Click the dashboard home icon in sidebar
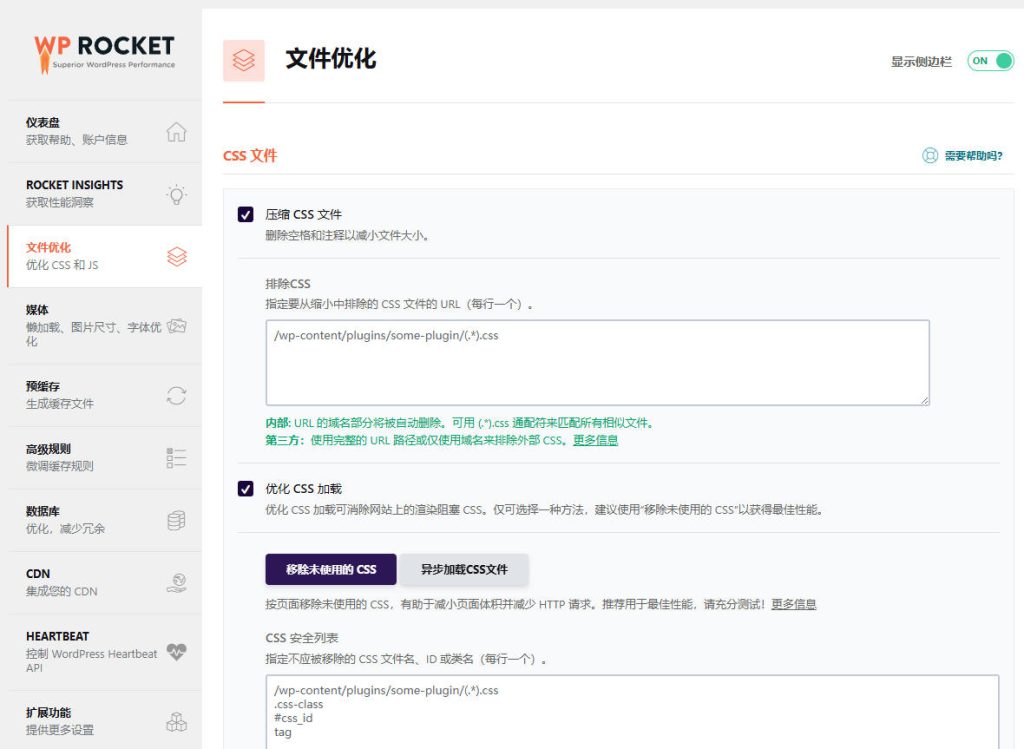The width and height of the screenshot is (1024, 749). click(x=176, y=132)
